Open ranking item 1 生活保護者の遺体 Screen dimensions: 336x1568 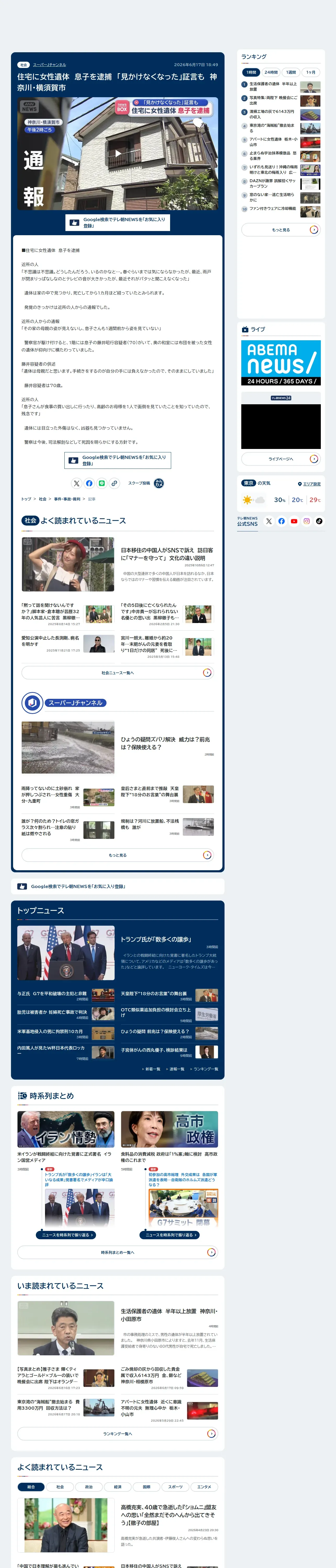(x=281, y=87)
